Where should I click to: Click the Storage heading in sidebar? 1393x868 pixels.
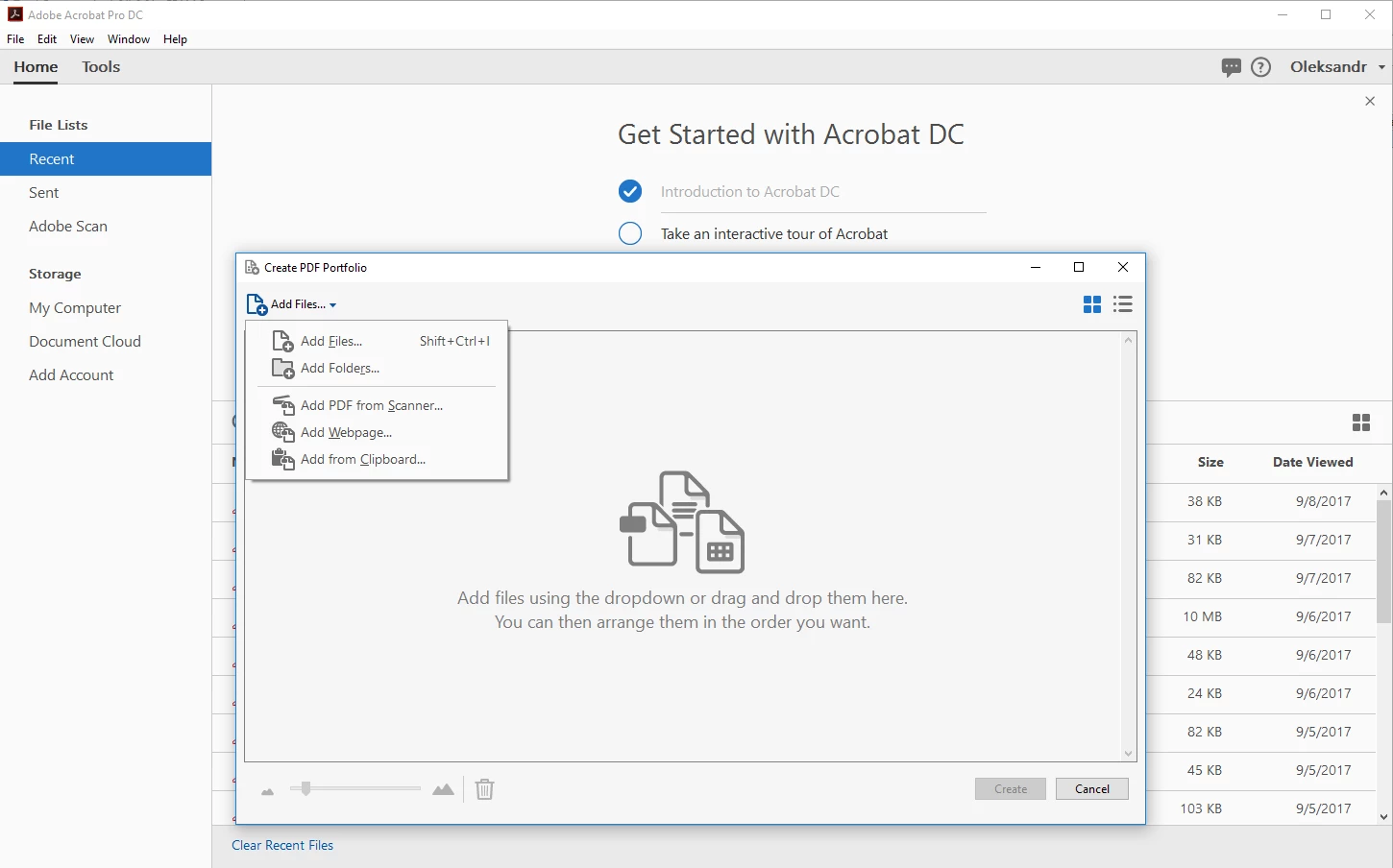pyautogui.click(x=55, y=274)
